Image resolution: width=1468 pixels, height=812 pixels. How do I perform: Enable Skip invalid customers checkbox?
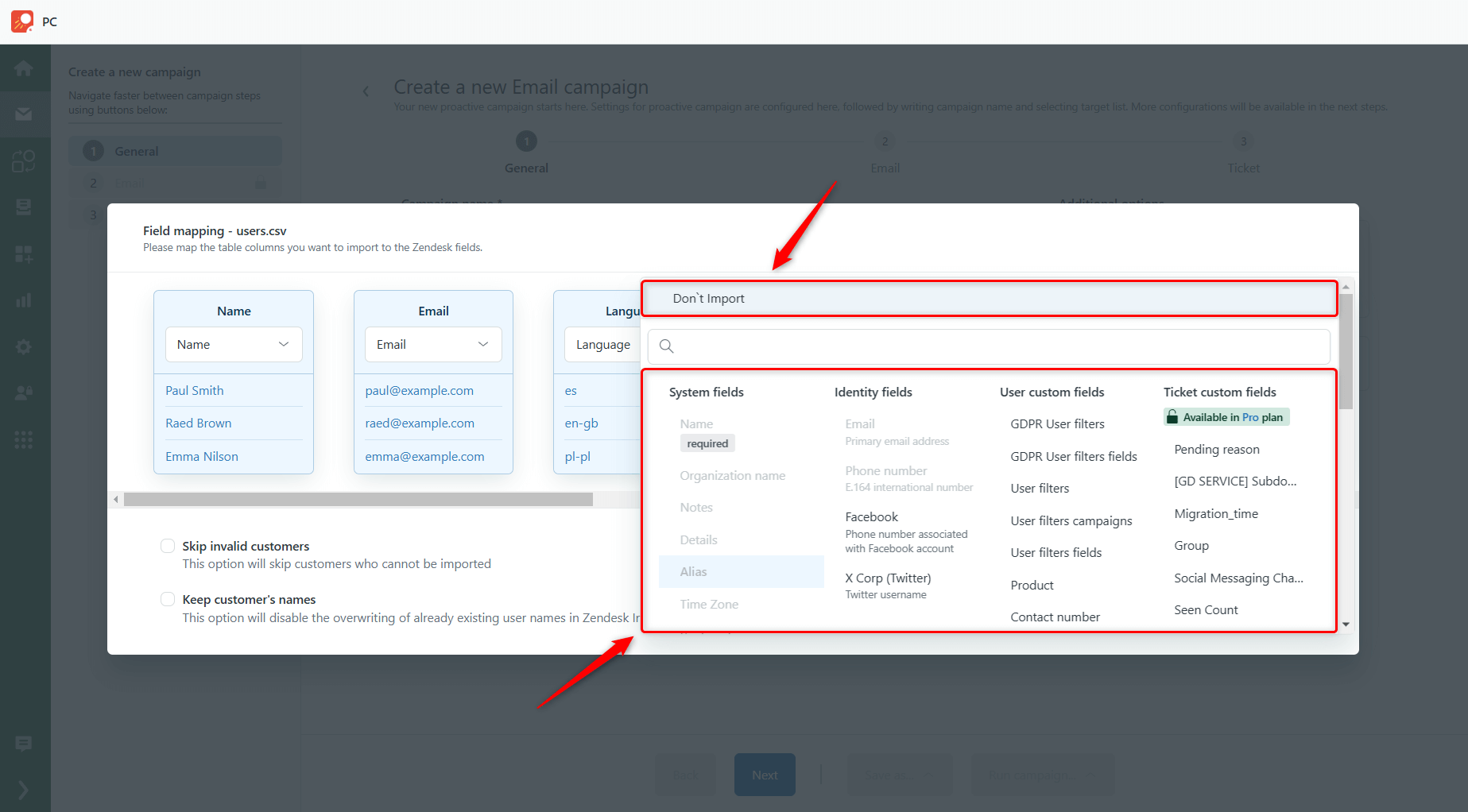[168, 546]
